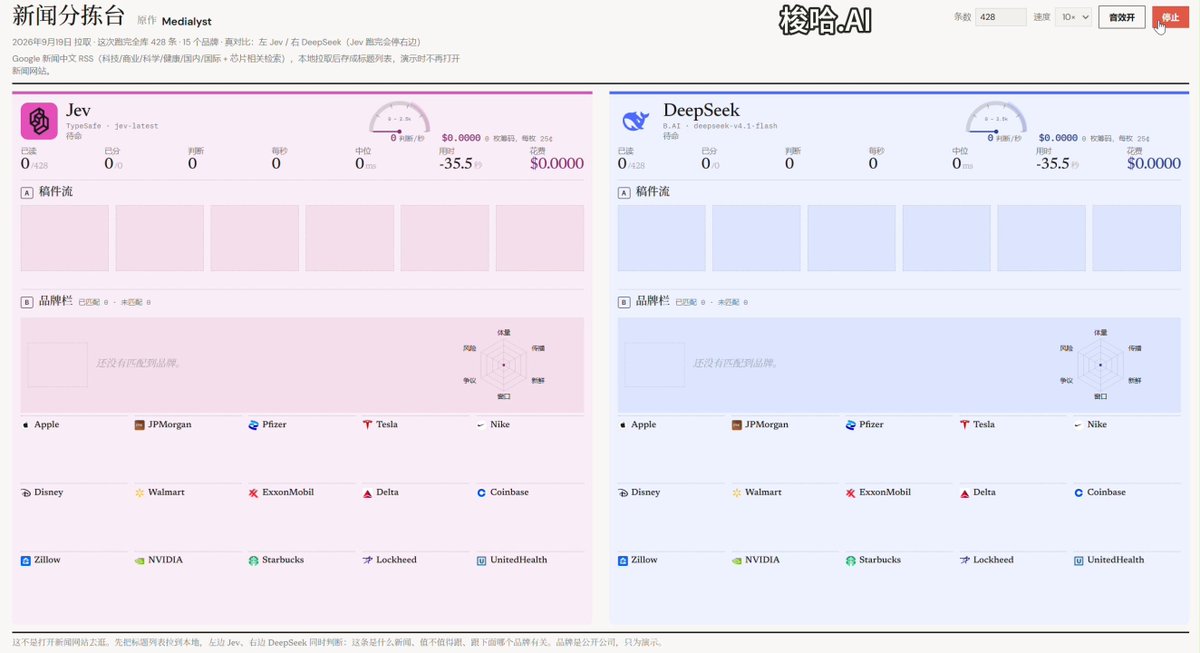Click Zillow label in the DeepSeek brand list
This screenshot has height=653, width=1200.
pyautogui.click(x=644, y=561)
